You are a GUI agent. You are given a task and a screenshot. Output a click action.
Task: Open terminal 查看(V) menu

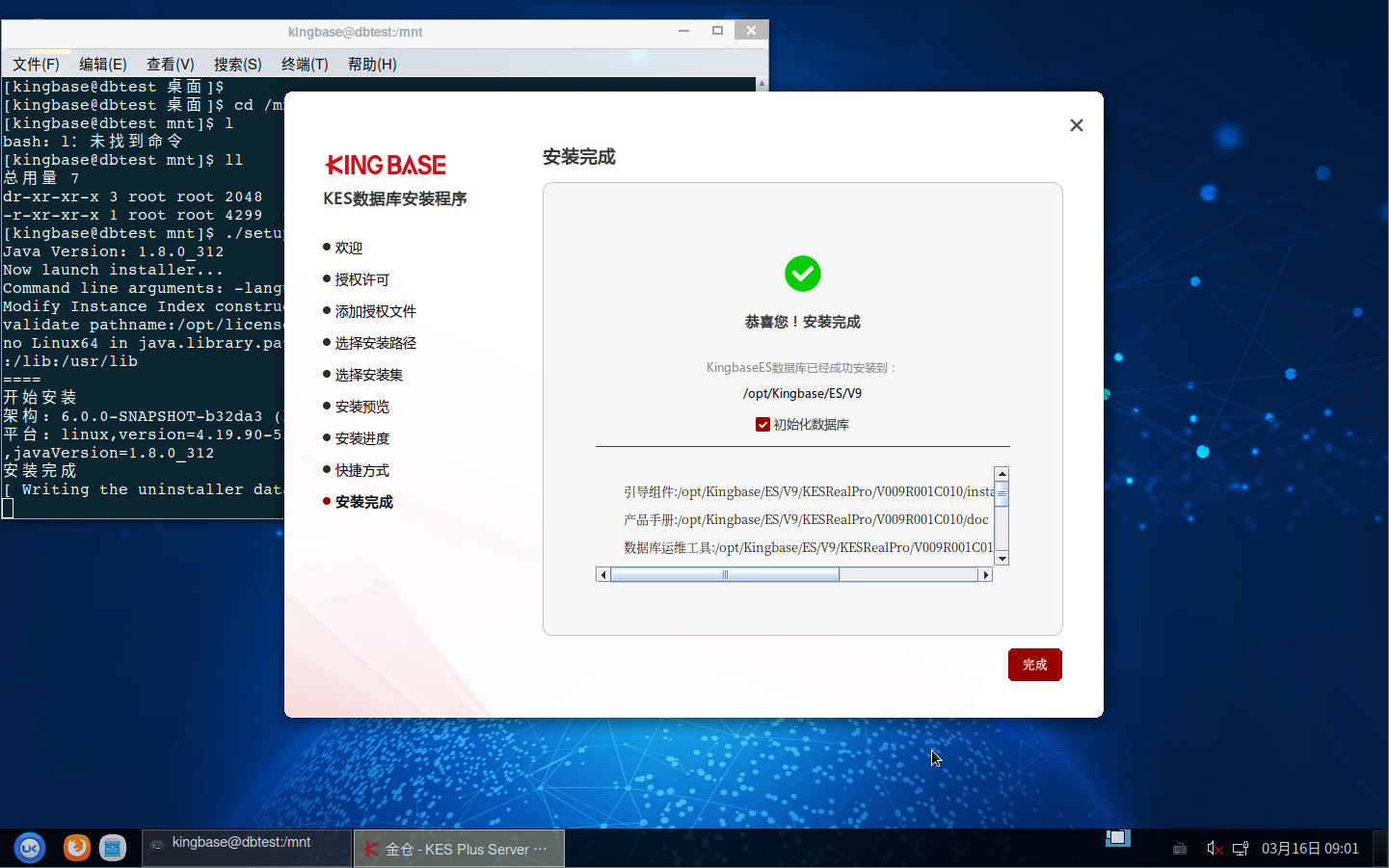pos(171,65)
